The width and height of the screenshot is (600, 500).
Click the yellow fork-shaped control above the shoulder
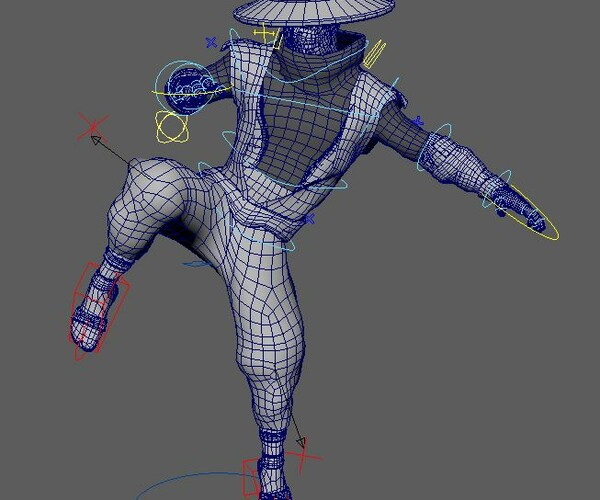tap(374, 54)
